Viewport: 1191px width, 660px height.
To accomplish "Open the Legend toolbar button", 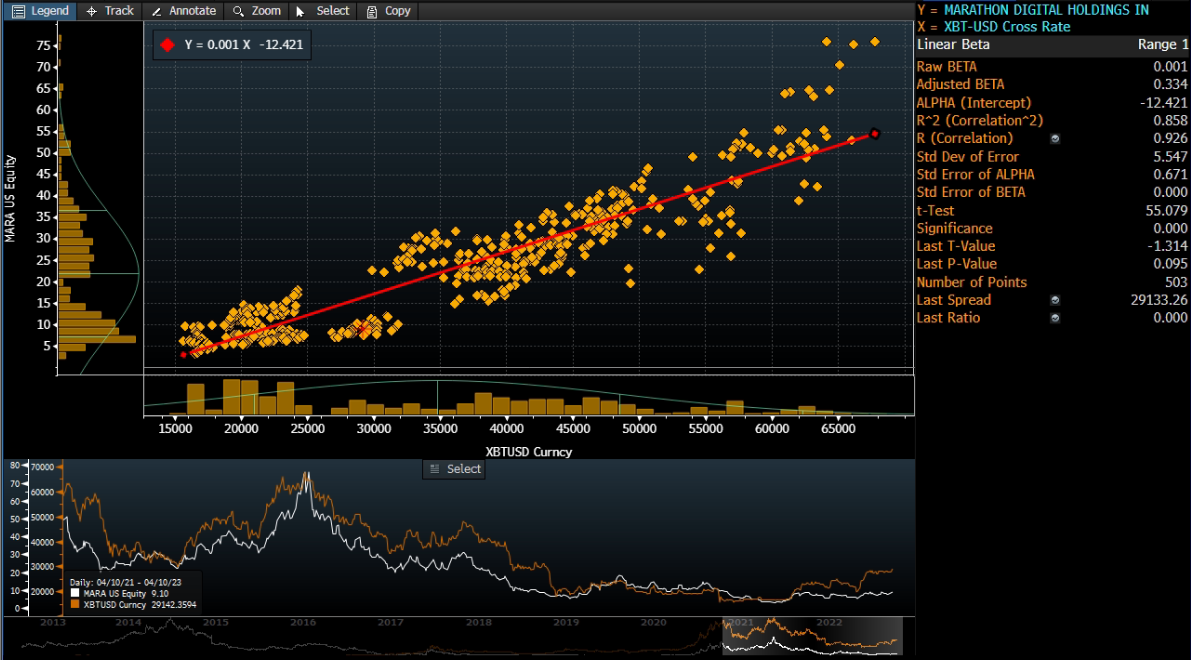I will [x=40, y=11].
